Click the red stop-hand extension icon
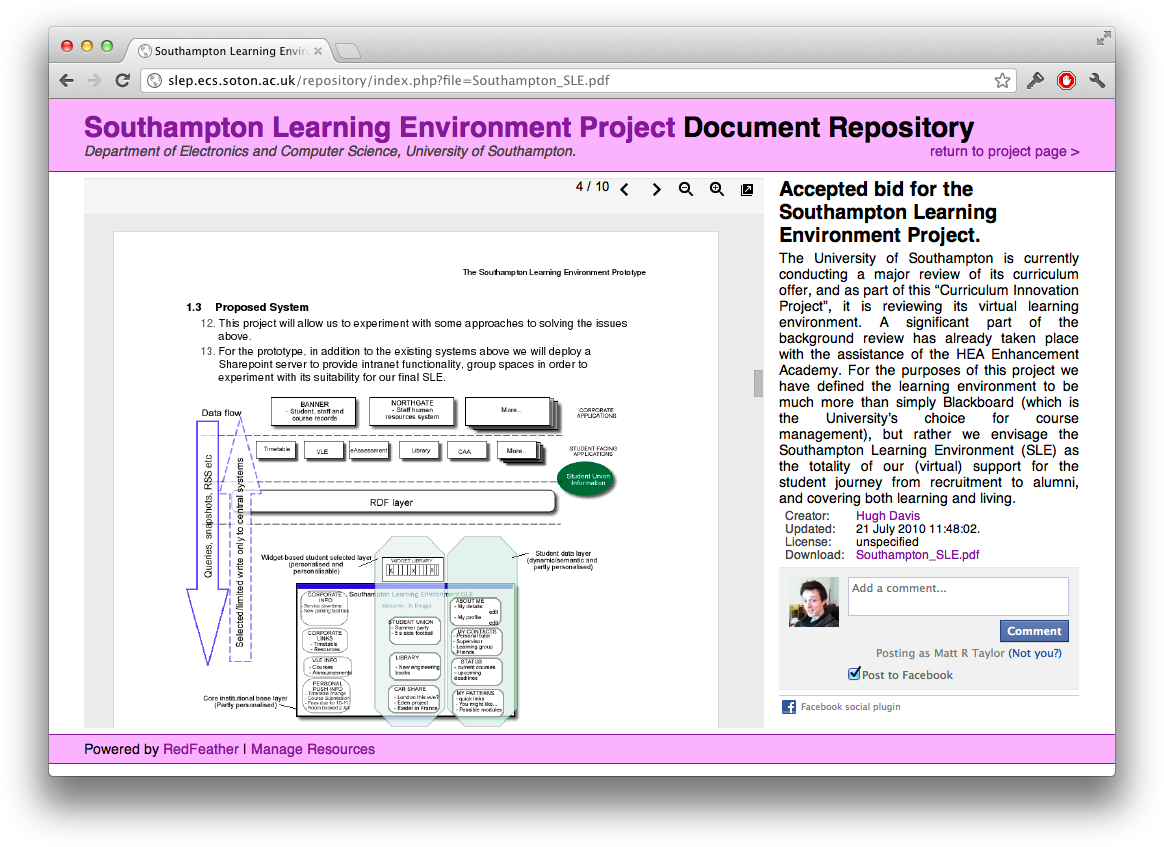This screenshot has width=1164, height=847. pos(1066,81)
